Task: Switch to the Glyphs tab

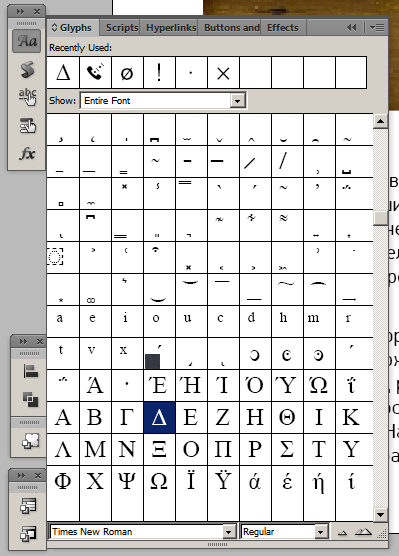Action: click(x=72, y=28)
